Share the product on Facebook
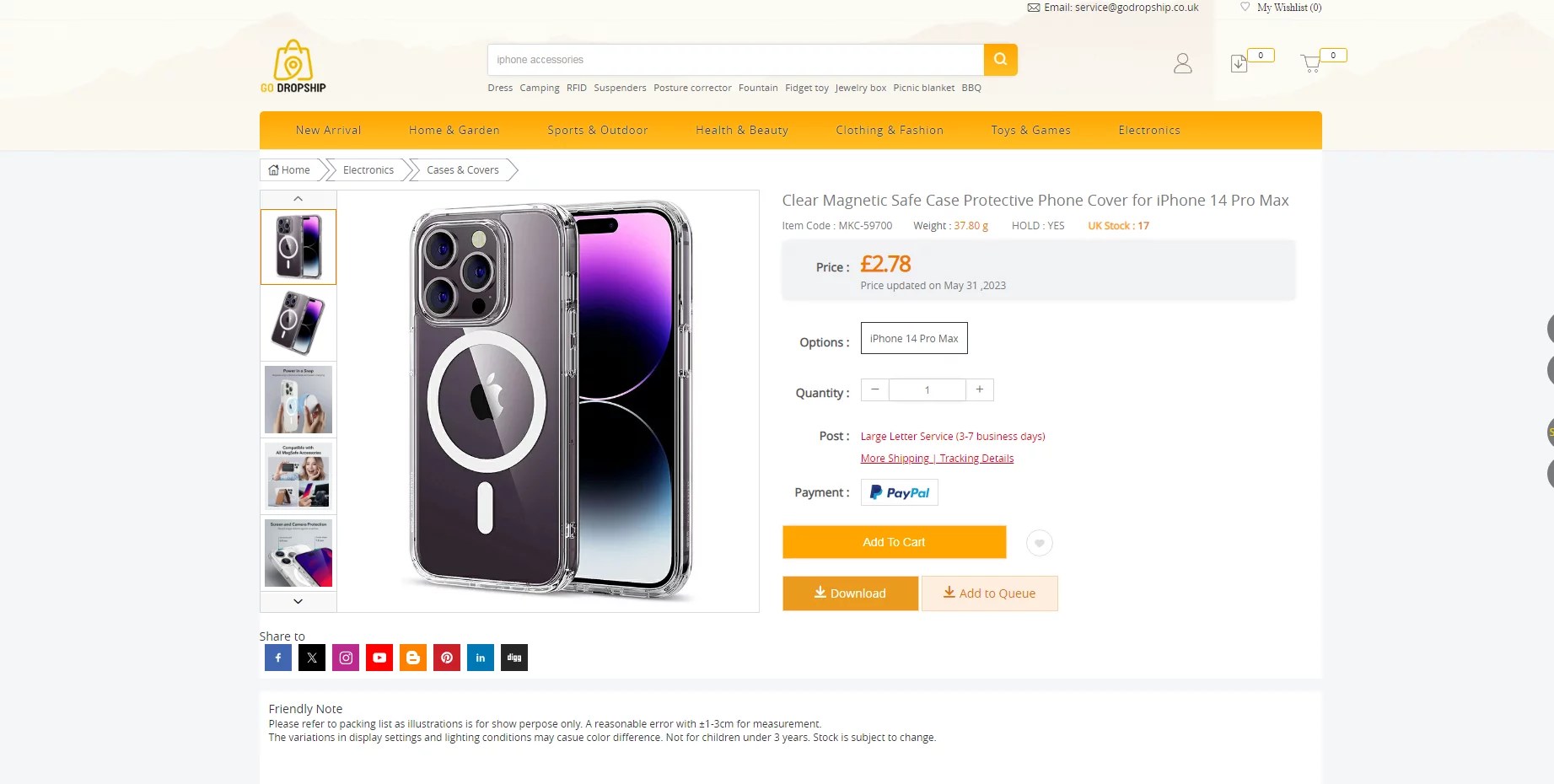 click(x=277, y=658)
